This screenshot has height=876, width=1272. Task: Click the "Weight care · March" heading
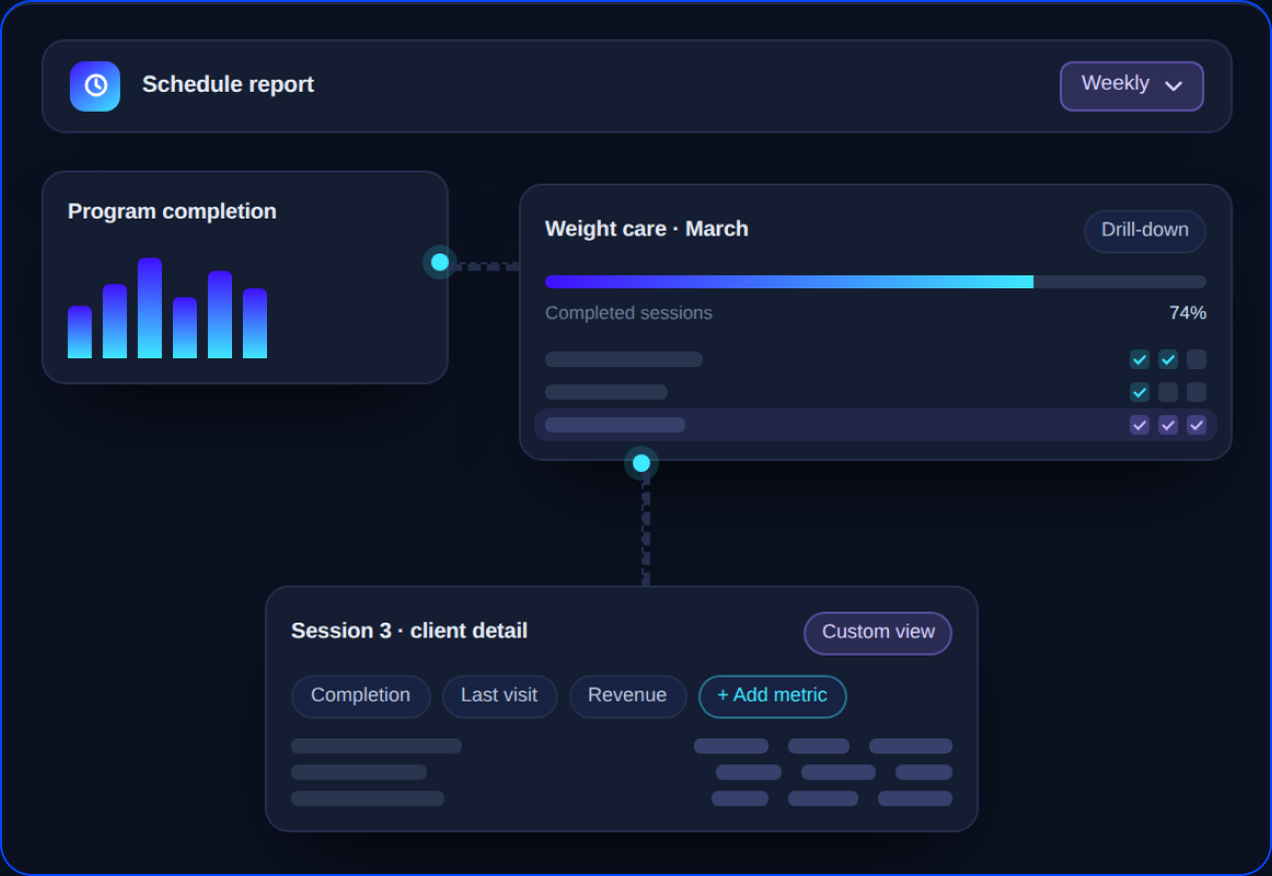click(646, 229)
